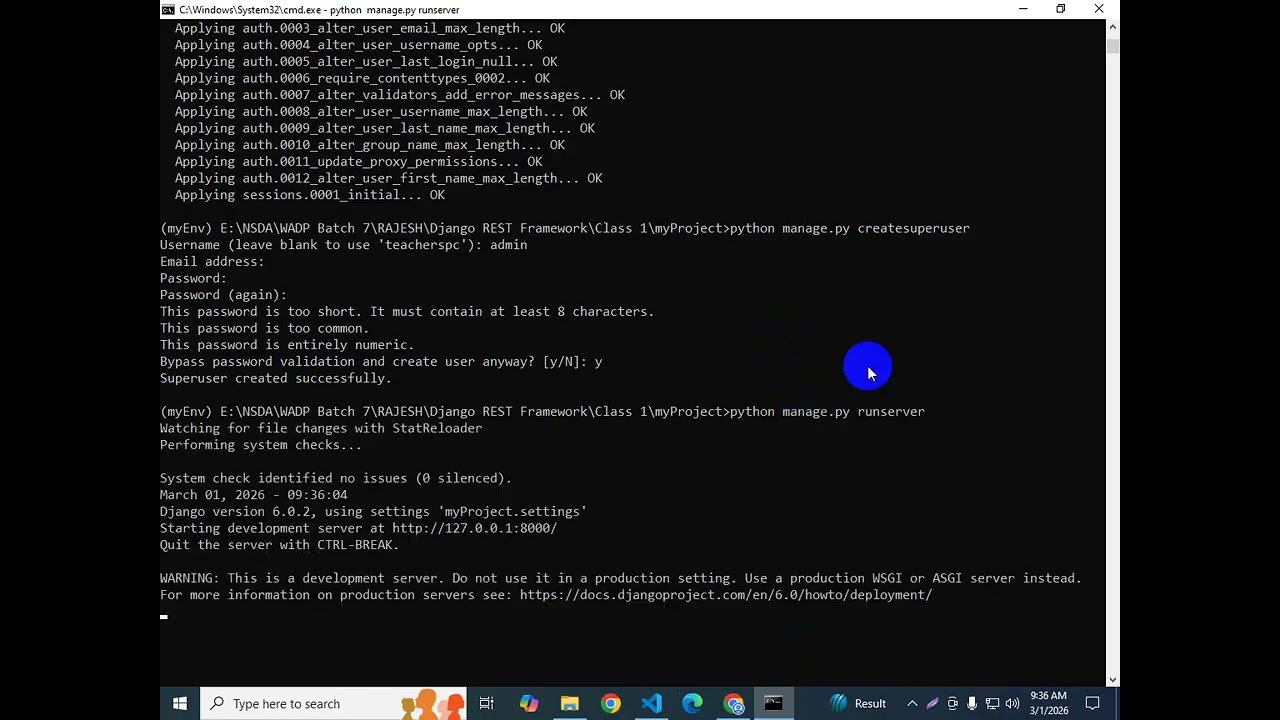Open File Explorer from the taskbar
1280x720 pixels.
tap(569, 703)
